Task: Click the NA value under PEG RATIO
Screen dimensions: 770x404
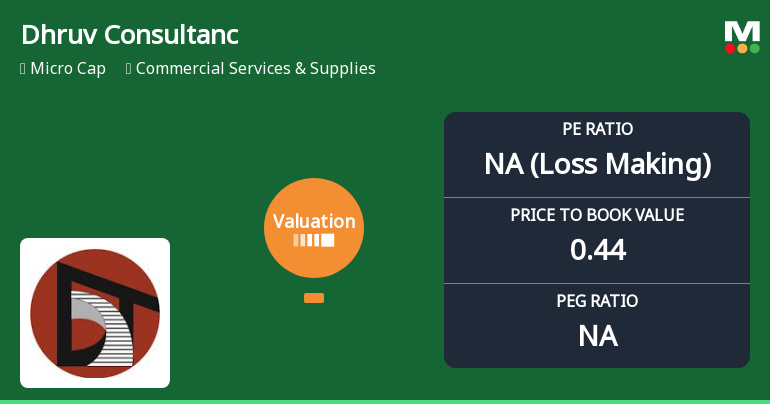Action: tap(597, 336)
